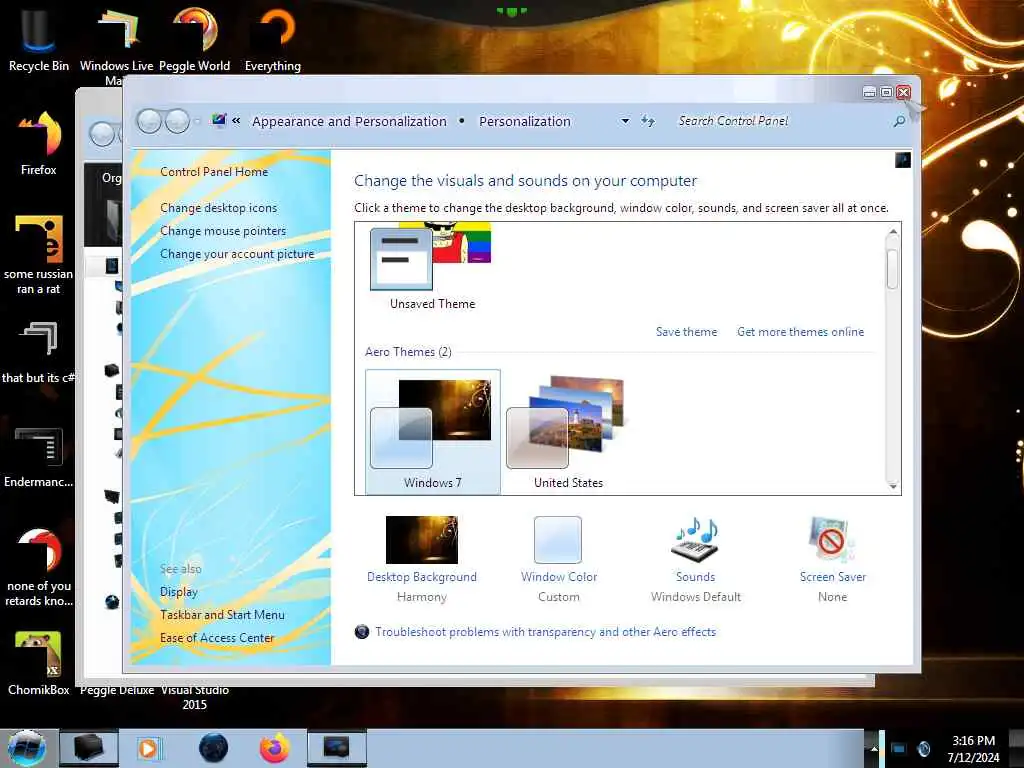Open the address bar history dropdown arrow
The image size is (1024, 768).
tap(625, 121)
